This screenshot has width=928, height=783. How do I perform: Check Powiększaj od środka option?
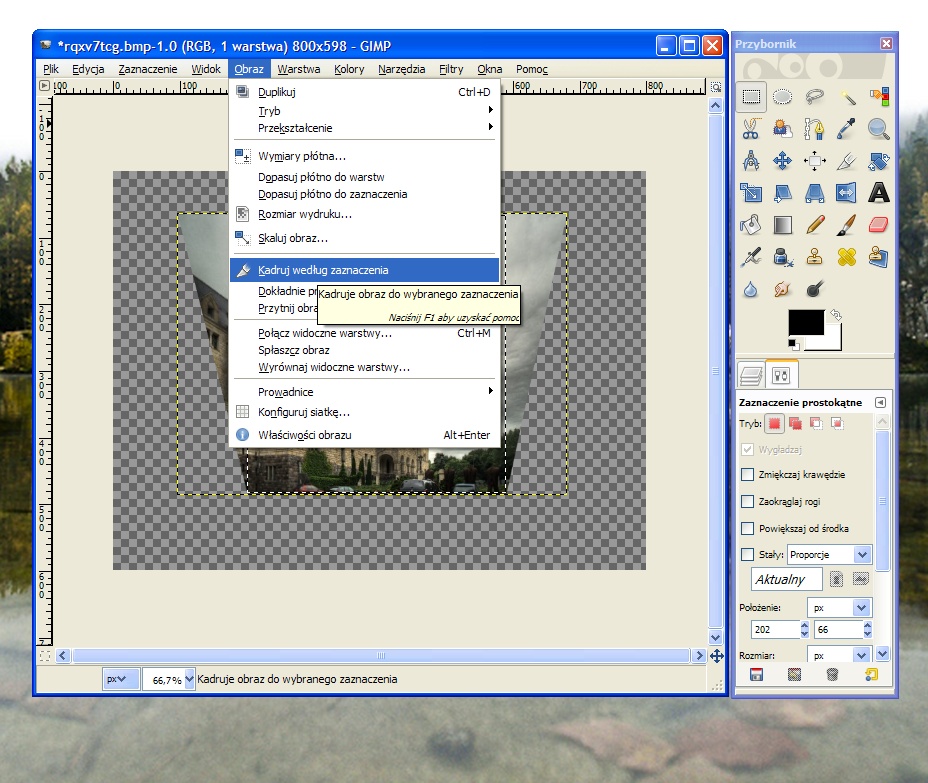[x=747, y=528]
